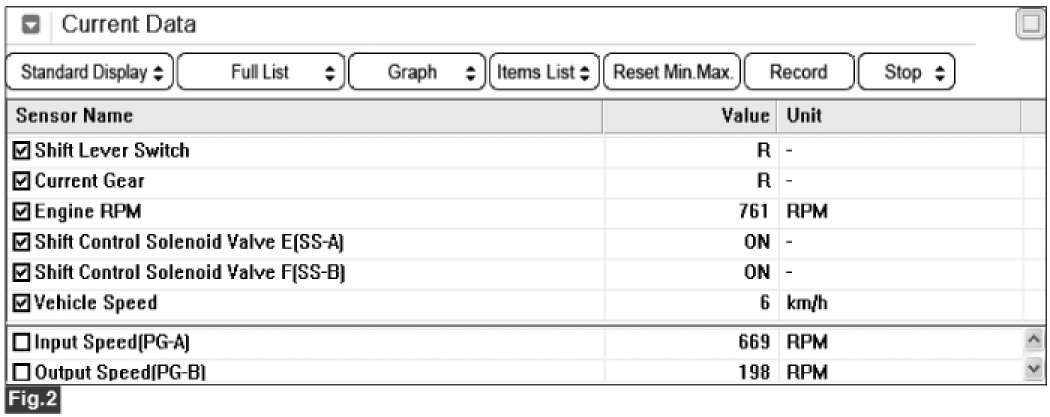Enable the Output Speed(PG-B) checkbox
1050x417 pixels.
pyautogui.click(x=22, y=371)
